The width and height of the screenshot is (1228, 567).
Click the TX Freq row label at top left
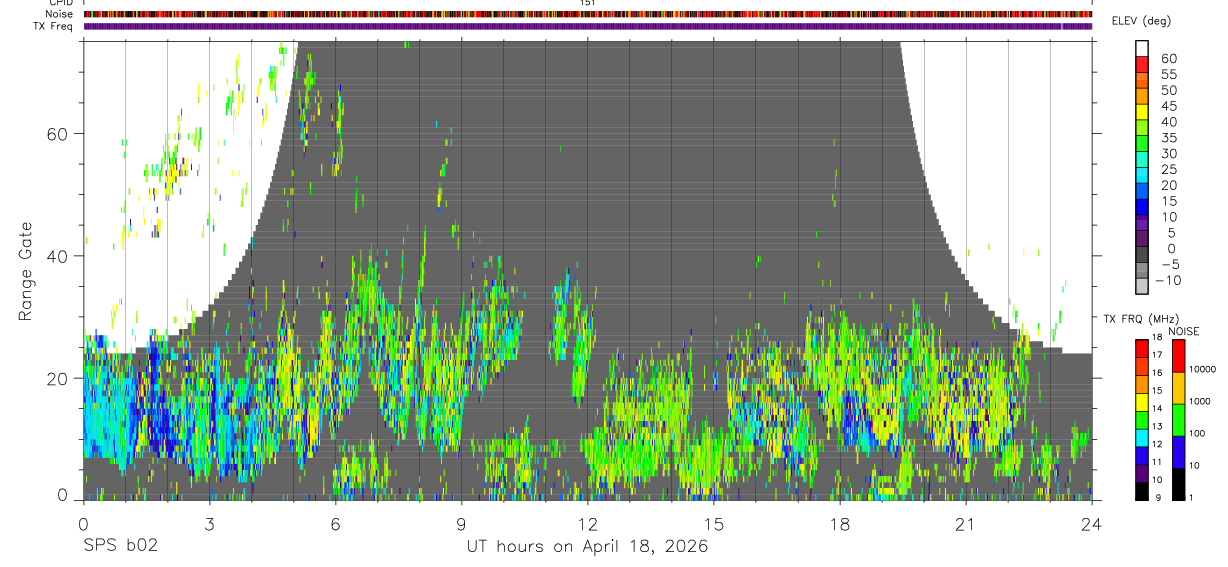point(53,26)
